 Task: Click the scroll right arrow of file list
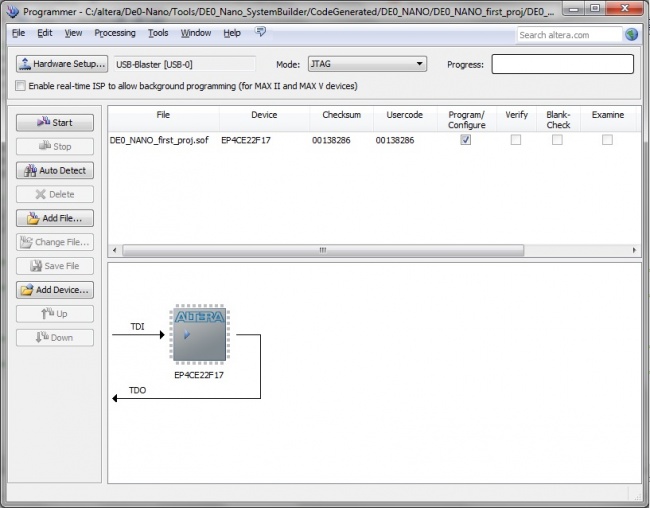pos(634,250)
